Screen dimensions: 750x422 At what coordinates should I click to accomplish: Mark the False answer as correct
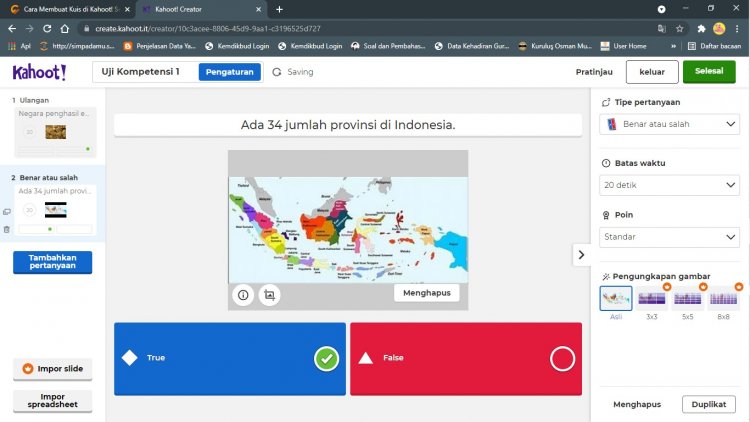[x=563, y=358]
